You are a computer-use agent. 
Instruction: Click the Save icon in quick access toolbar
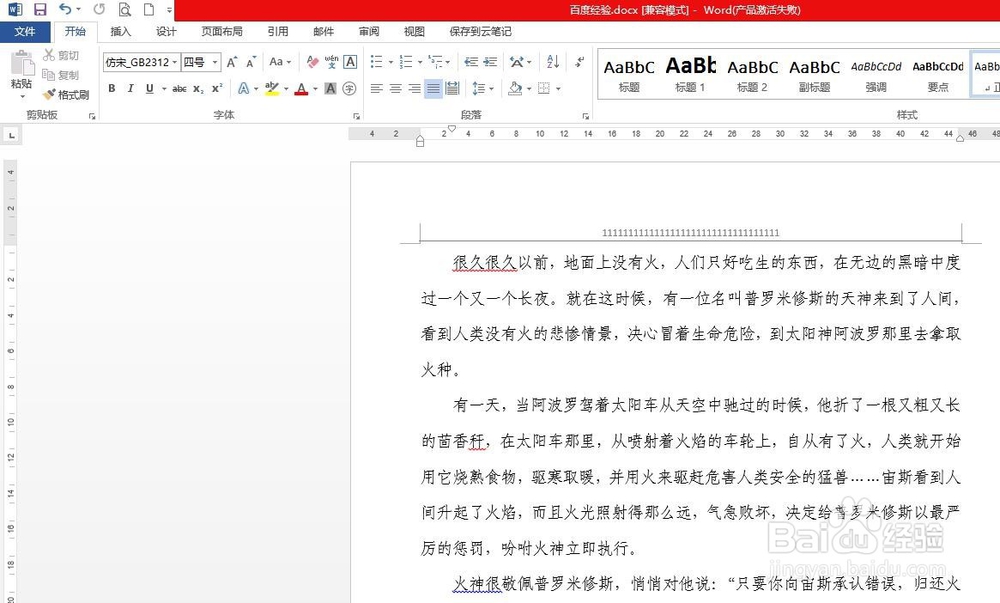pos(40,10)
